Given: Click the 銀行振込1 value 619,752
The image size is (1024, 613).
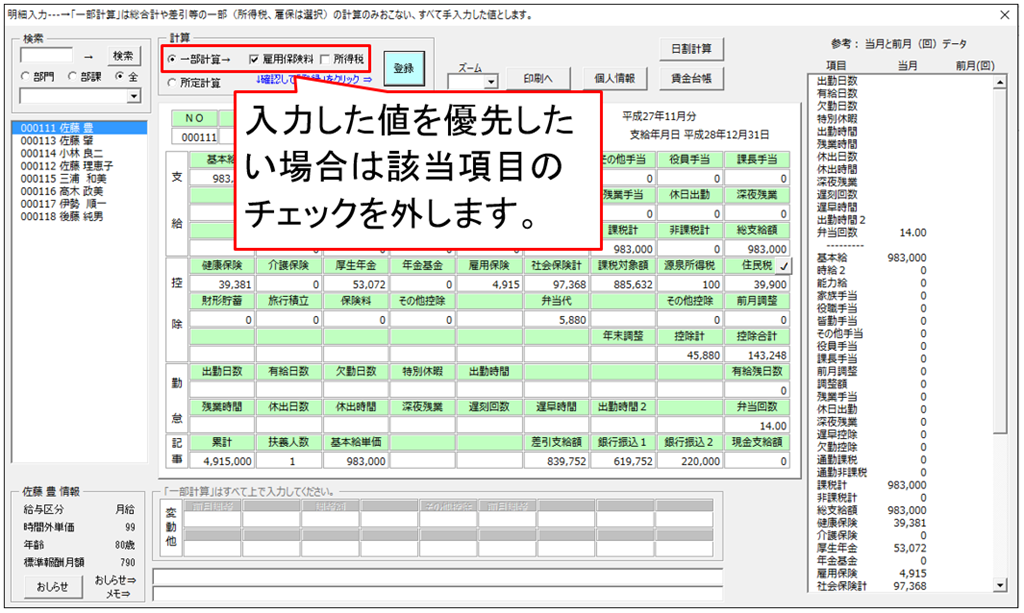Looking at the screenshot, I should [x=623, y=461].
